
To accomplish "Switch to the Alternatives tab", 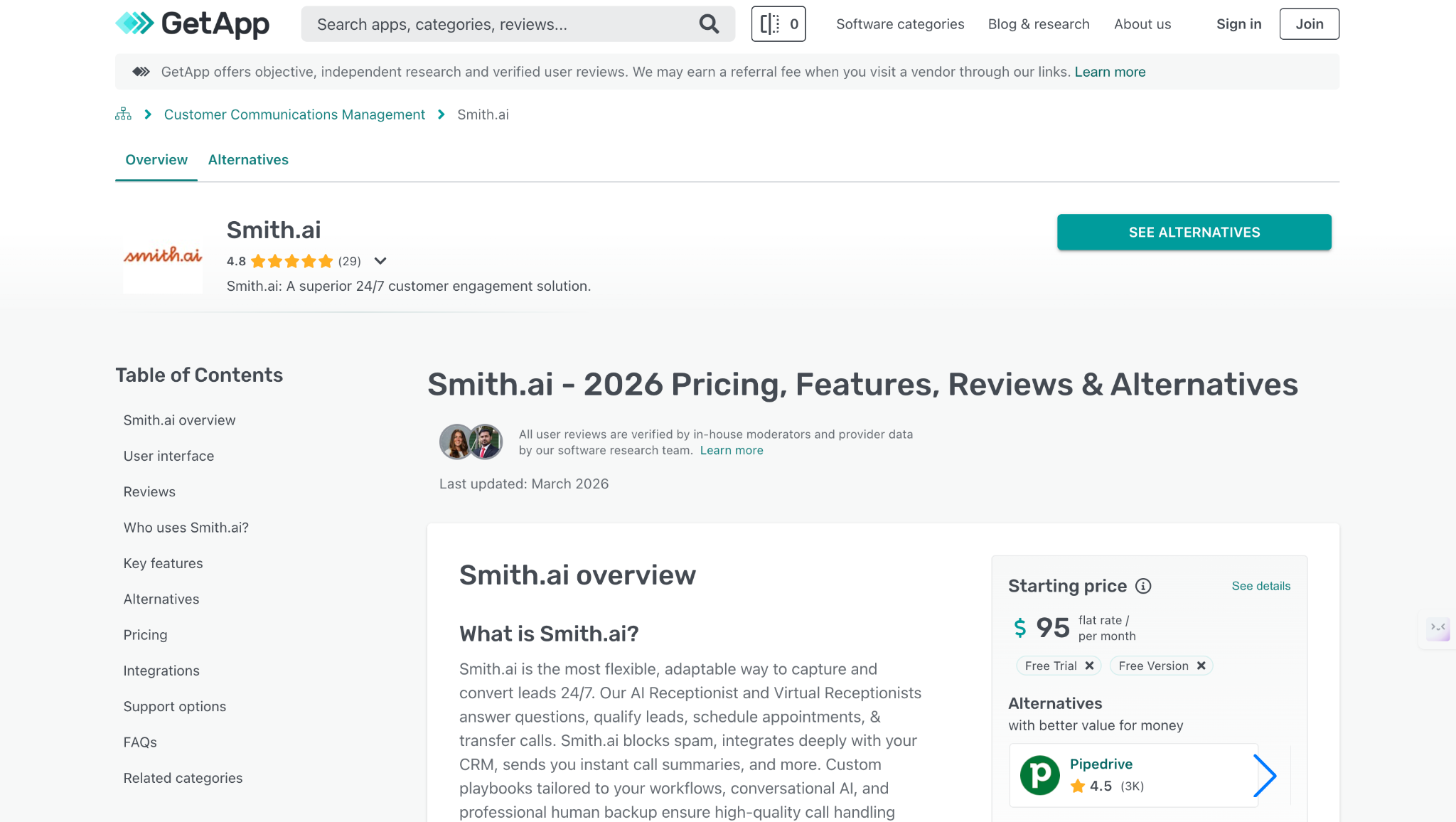I will [248, 160].
